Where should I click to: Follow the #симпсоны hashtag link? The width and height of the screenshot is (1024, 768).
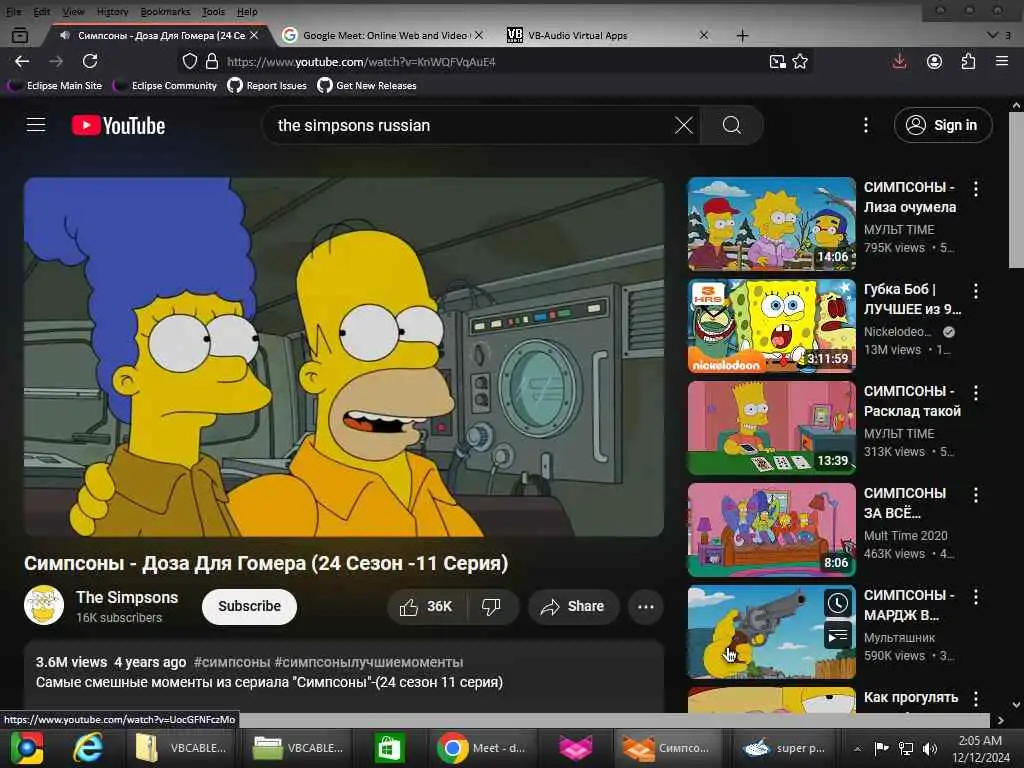point(232,662)
